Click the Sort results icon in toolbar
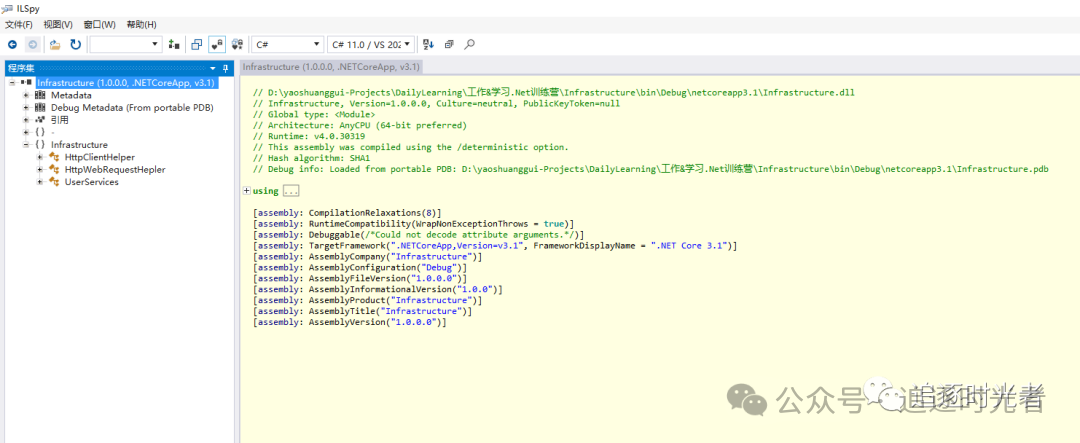Image resolution: width=1080 pixels, height=443 pixels. pyautogui.click(x=428, y=44)
